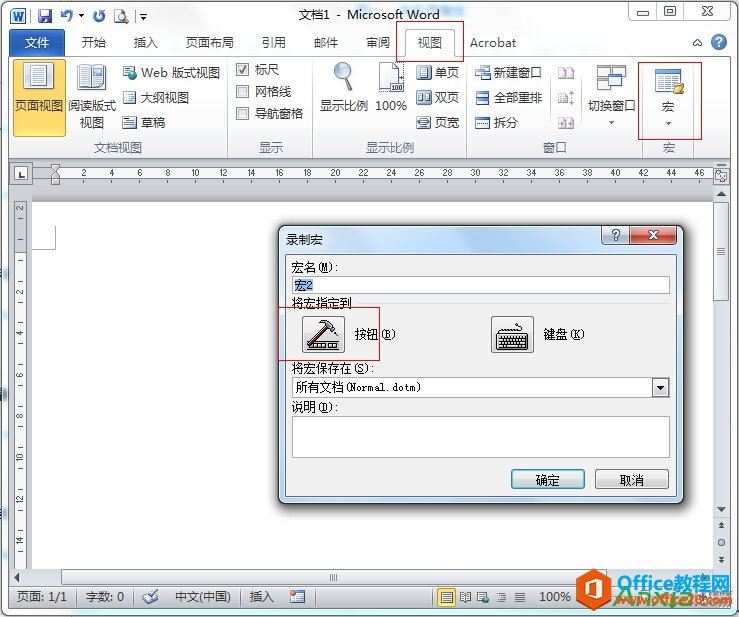Screen dimensions: 739x617
Task: Open the Undo history dropdown arrow
Action: coord(82,16)
